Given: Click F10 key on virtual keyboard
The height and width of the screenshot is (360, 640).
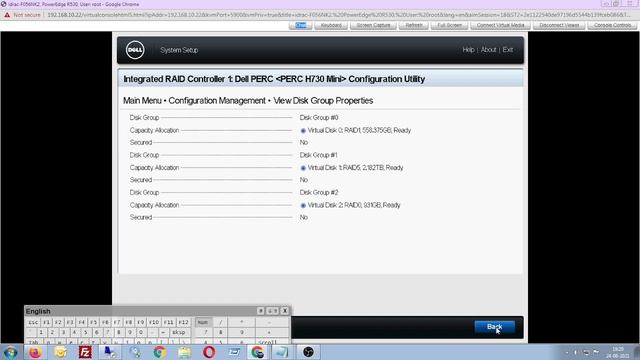Looking at the screenshot, I should [153, 322].
